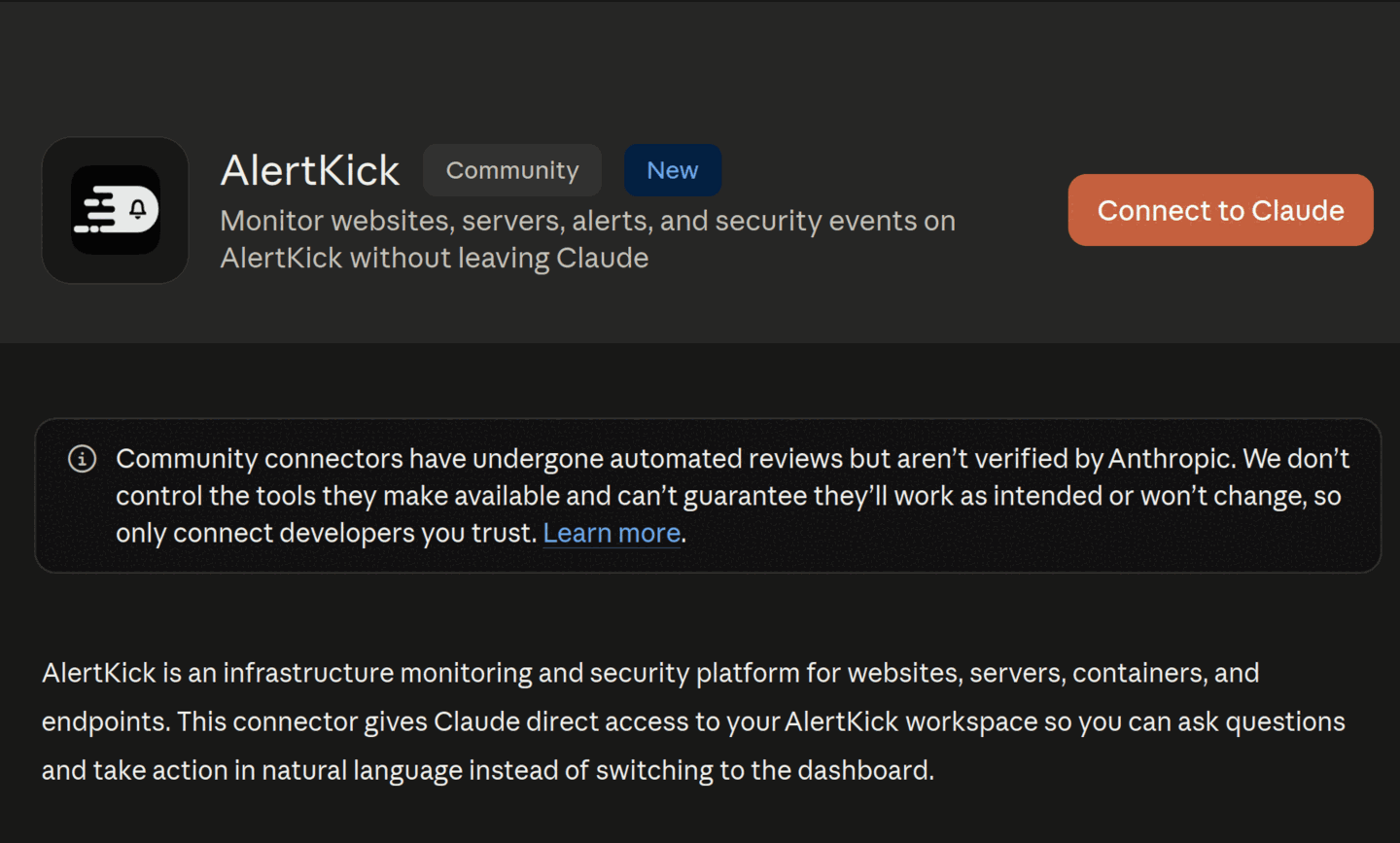Select the Community badge
Screen dimensions: 1400x843
(512, 170)
